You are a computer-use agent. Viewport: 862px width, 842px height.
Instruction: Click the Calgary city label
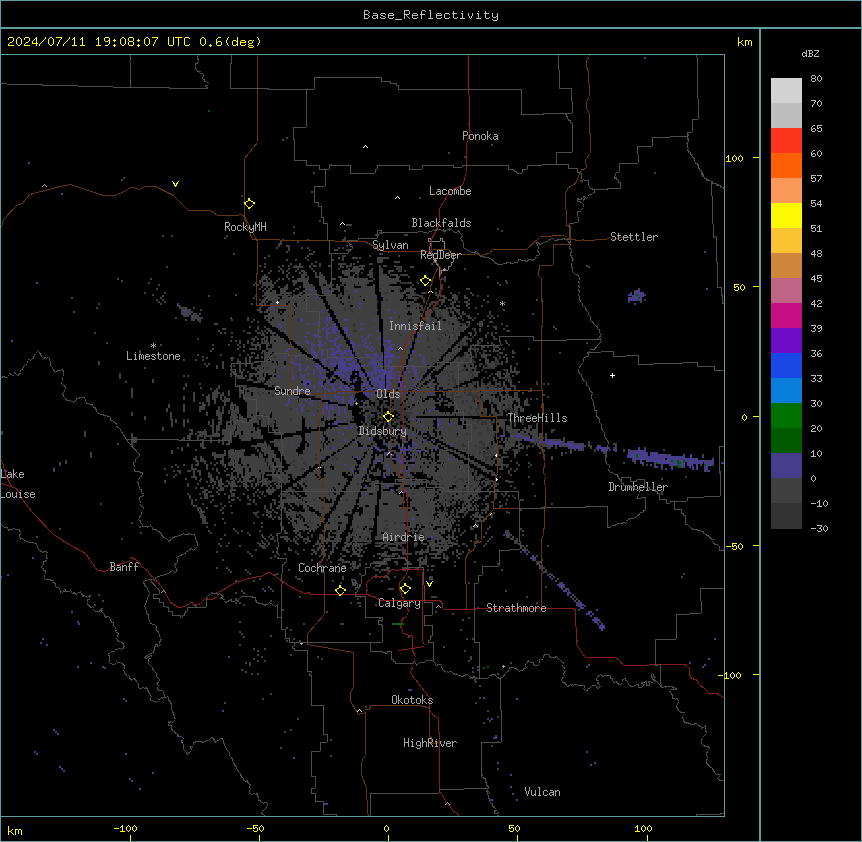[x=399, y=603]
